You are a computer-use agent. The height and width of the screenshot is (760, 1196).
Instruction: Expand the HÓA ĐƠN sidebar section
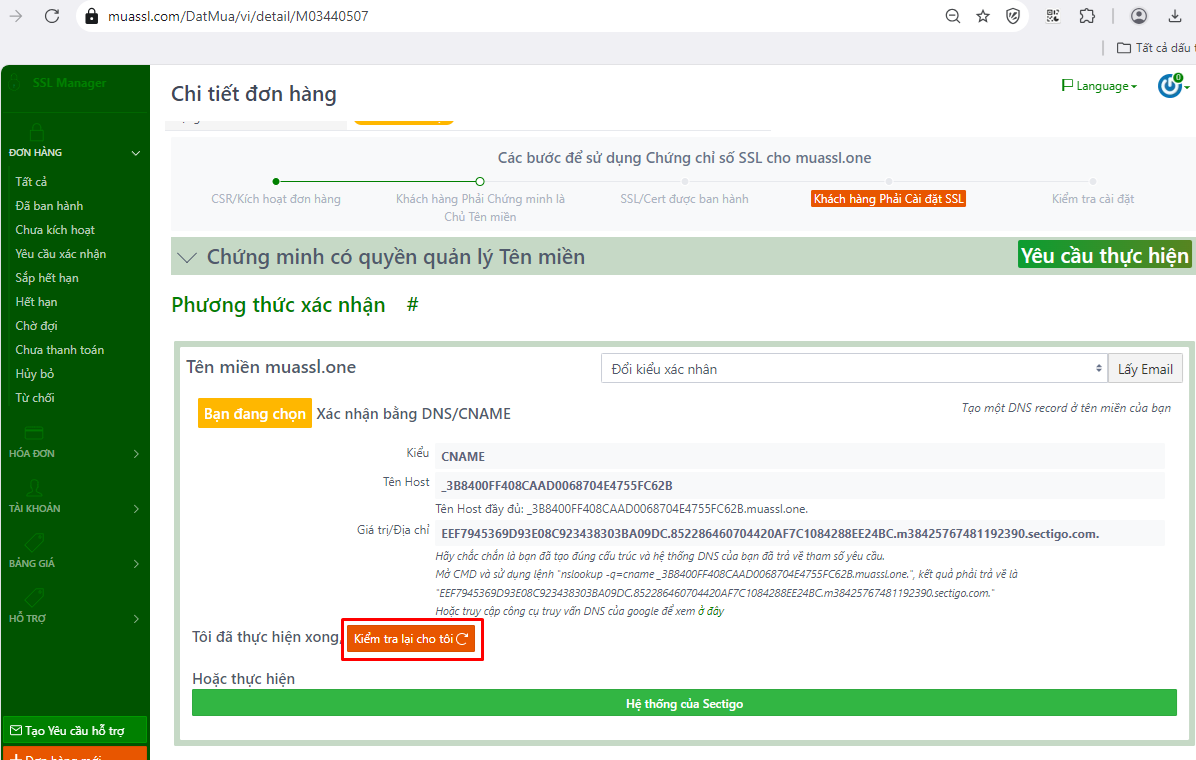click(x=75, y=453)
